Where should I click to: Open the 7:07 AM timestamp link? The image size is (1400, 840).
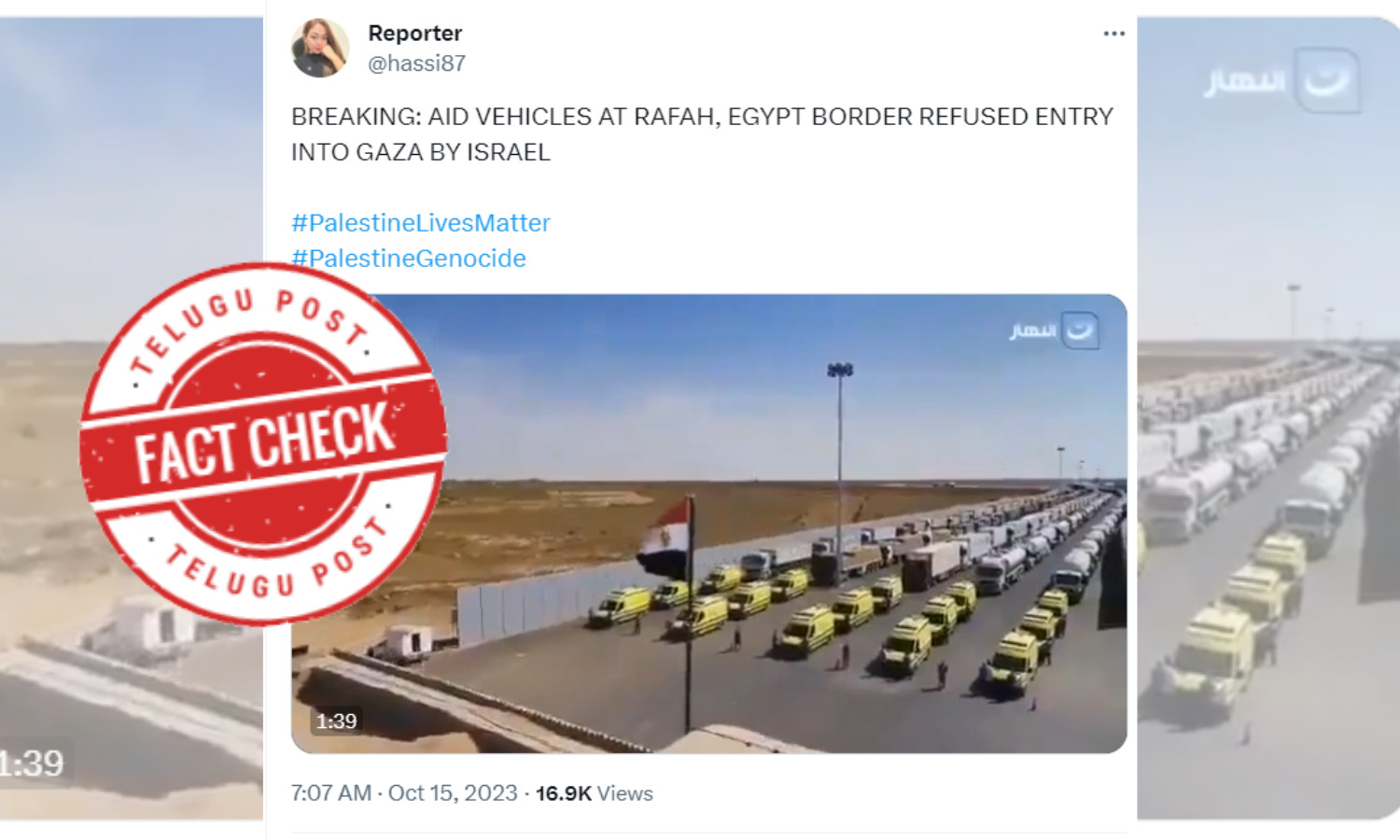click(x=331, y=793)
